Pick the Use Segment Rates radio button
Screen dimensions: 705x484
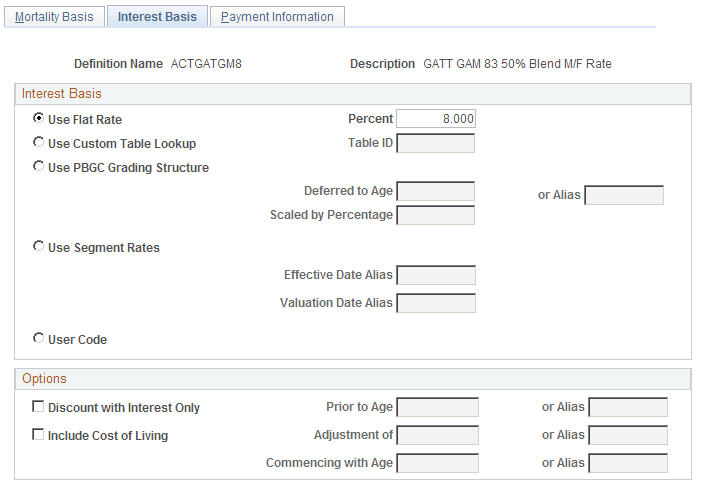pos(39,247)
